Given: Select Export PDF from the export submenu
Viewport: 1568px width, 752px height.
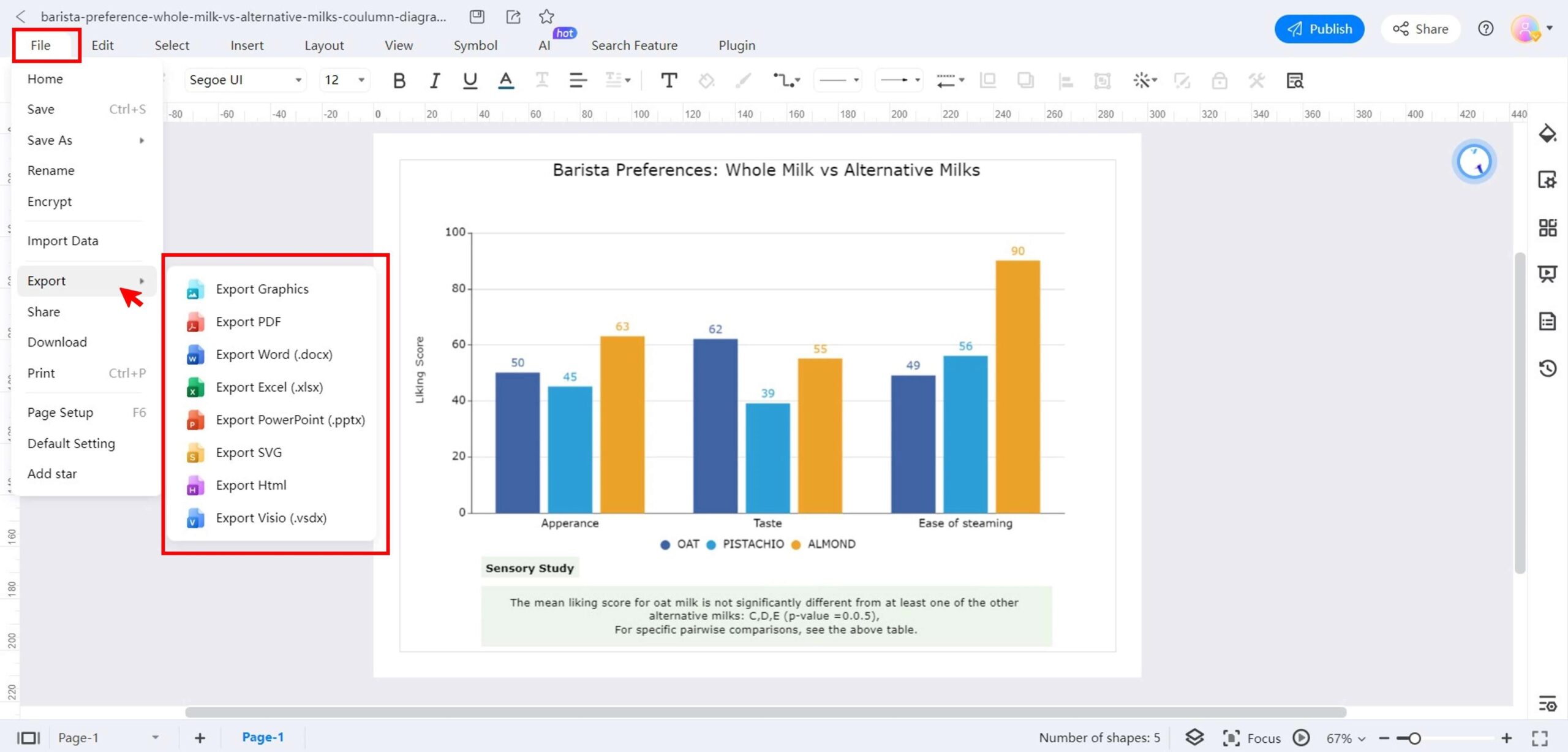Looking at the screenshot, I should pyautogui.click(x=248, y=321).
